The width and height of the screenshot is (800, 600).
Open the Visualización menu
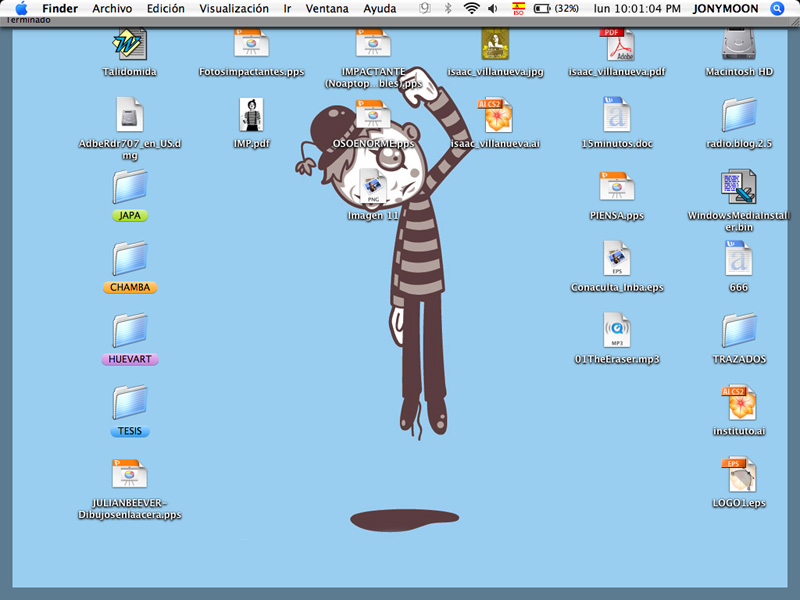coord(234,9)
